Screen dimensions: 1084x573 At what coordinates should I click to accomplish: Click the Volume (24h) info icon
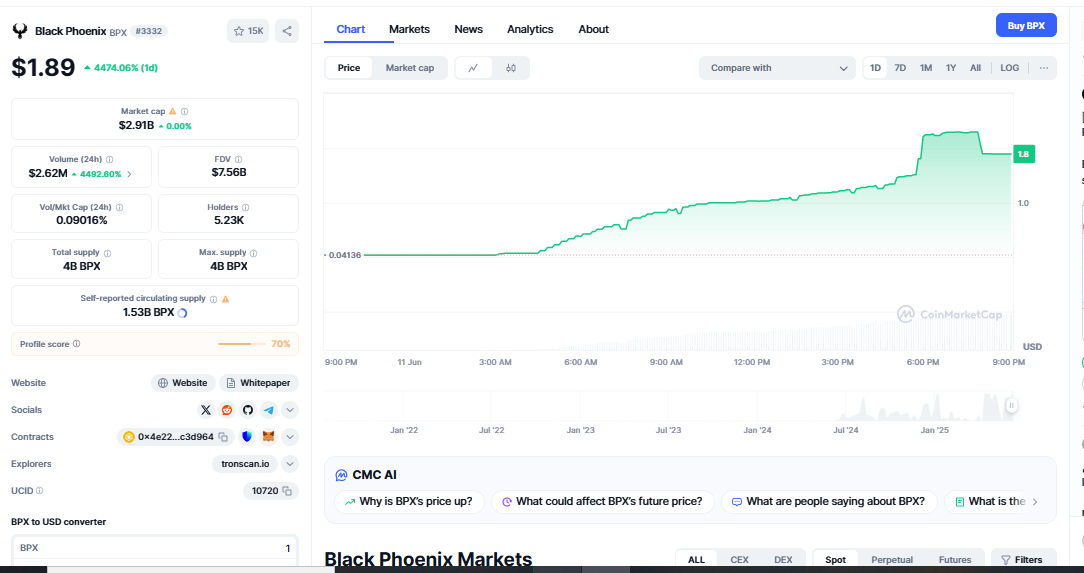[x=110, y=160]
